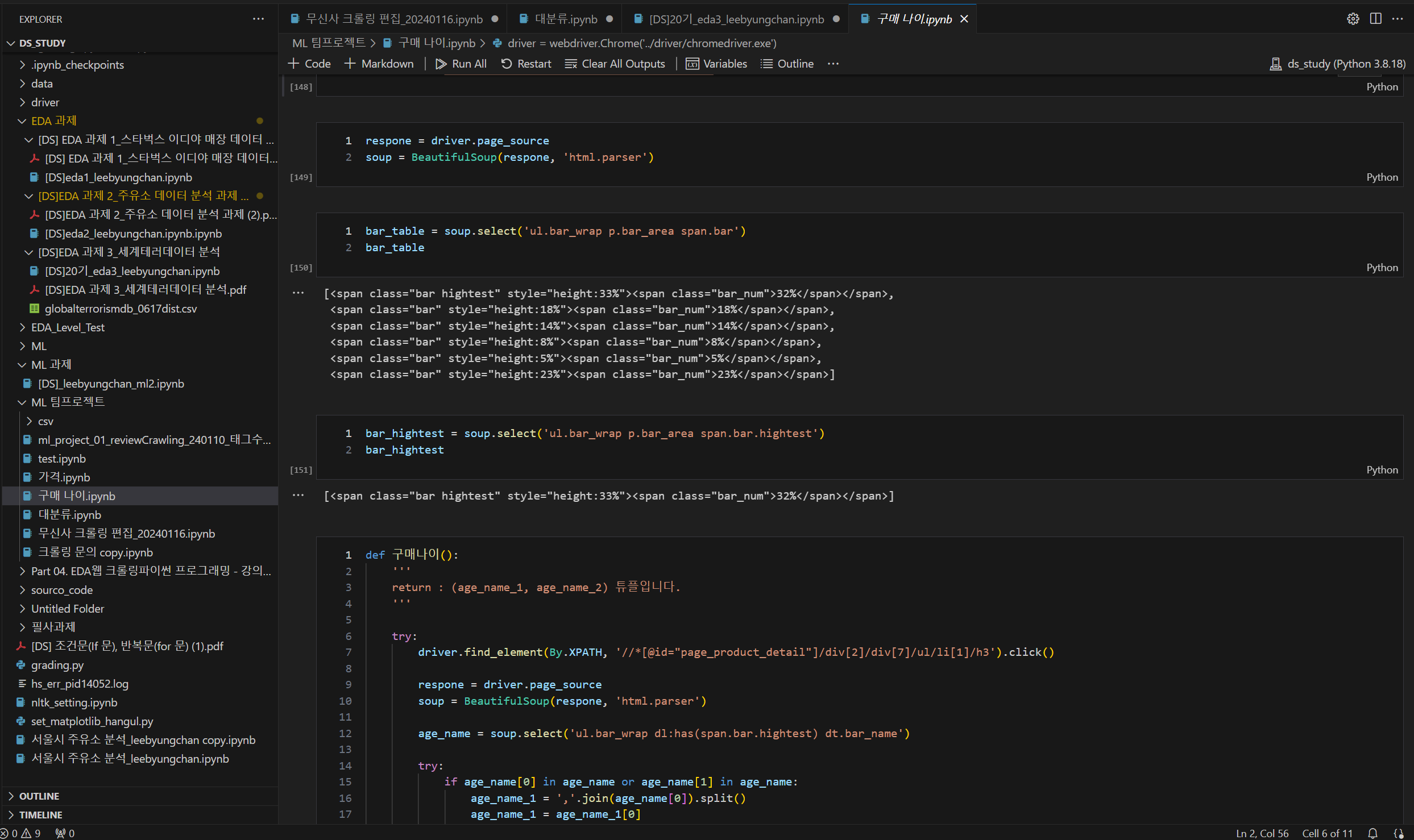The width and height of the screenshot is (1414, 840).
Task: Open the Variables panel
Action: click(x=716, y=64)
